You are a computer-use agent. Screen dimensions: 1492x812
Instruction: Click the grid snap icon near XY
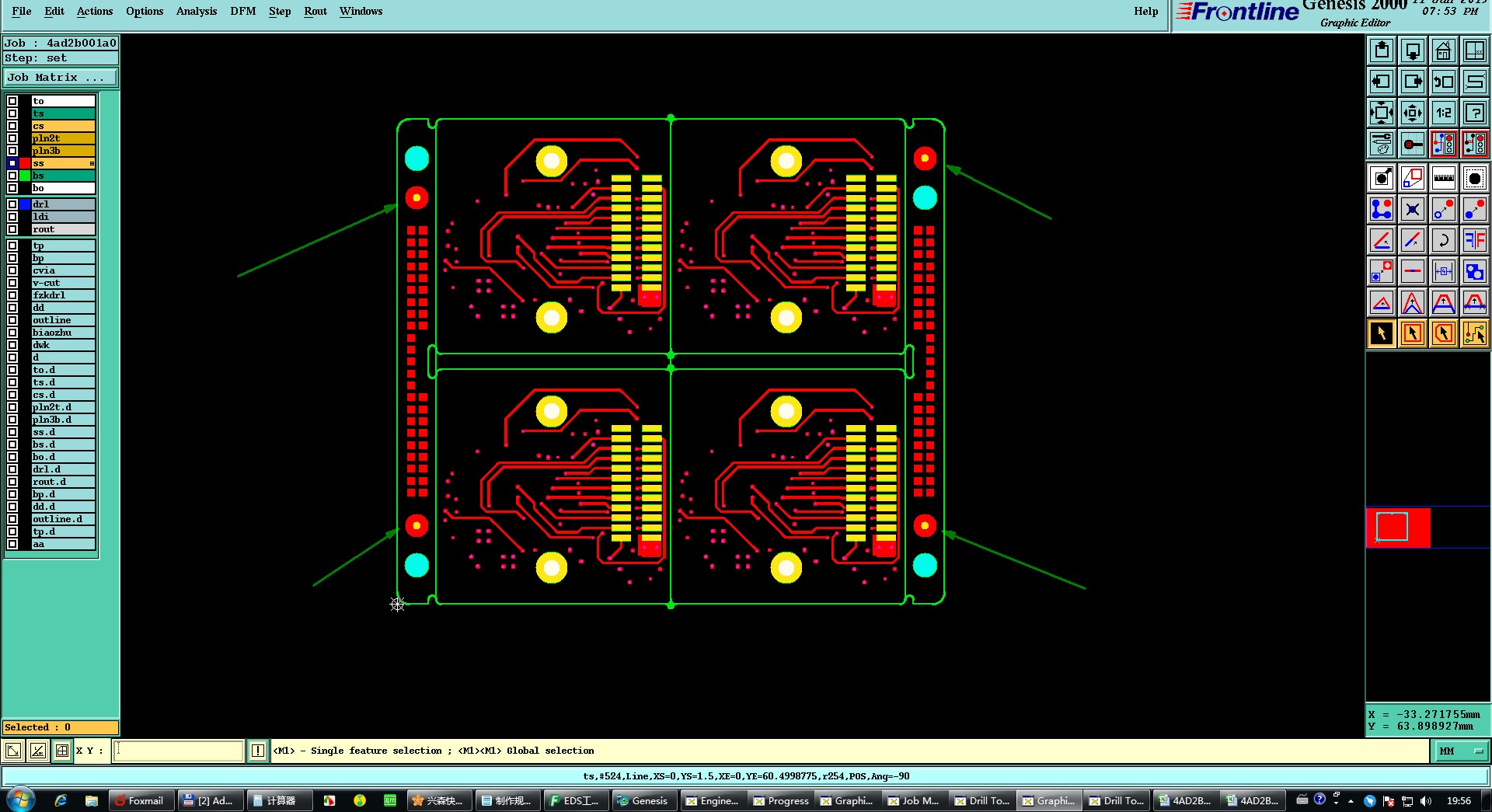point(62,751)
